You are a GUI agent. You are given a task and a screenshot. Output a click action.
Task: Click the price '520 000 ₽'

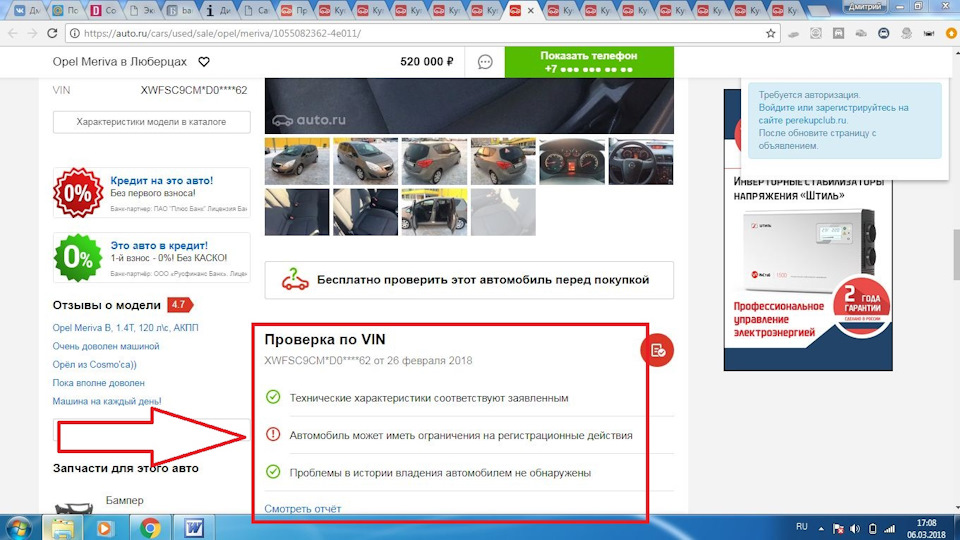click(427, 62)
